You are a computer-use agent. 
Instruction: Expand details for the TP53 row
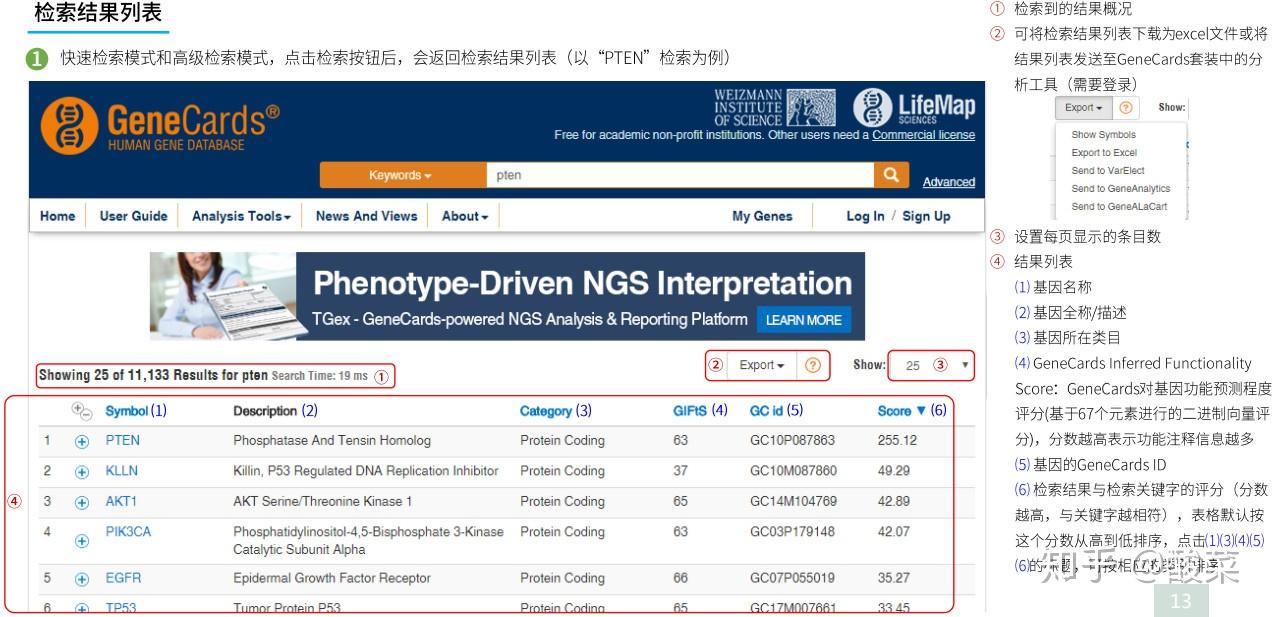81,607
